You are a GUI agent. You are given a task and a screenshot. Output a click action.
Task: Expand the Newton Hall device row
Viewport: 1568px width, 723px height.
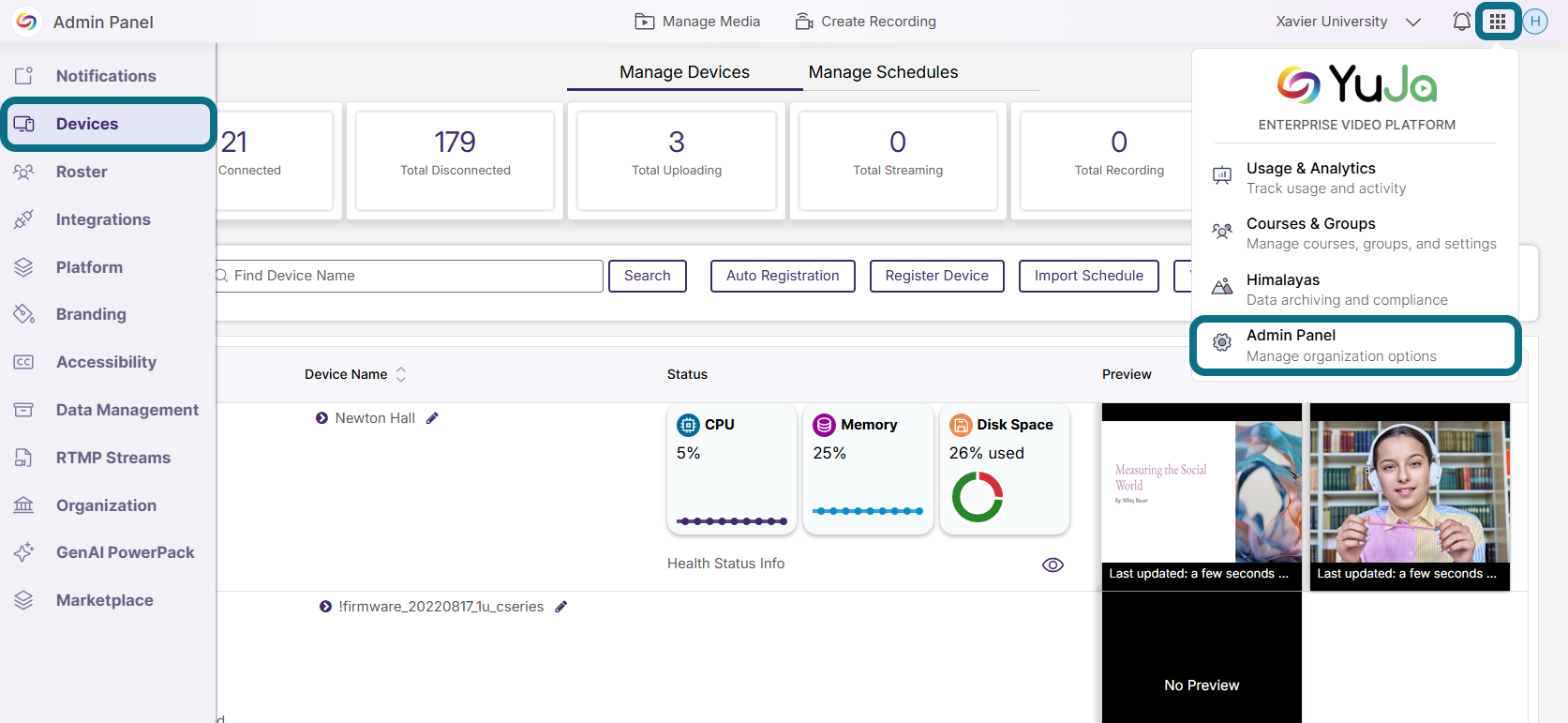point(322,418)
